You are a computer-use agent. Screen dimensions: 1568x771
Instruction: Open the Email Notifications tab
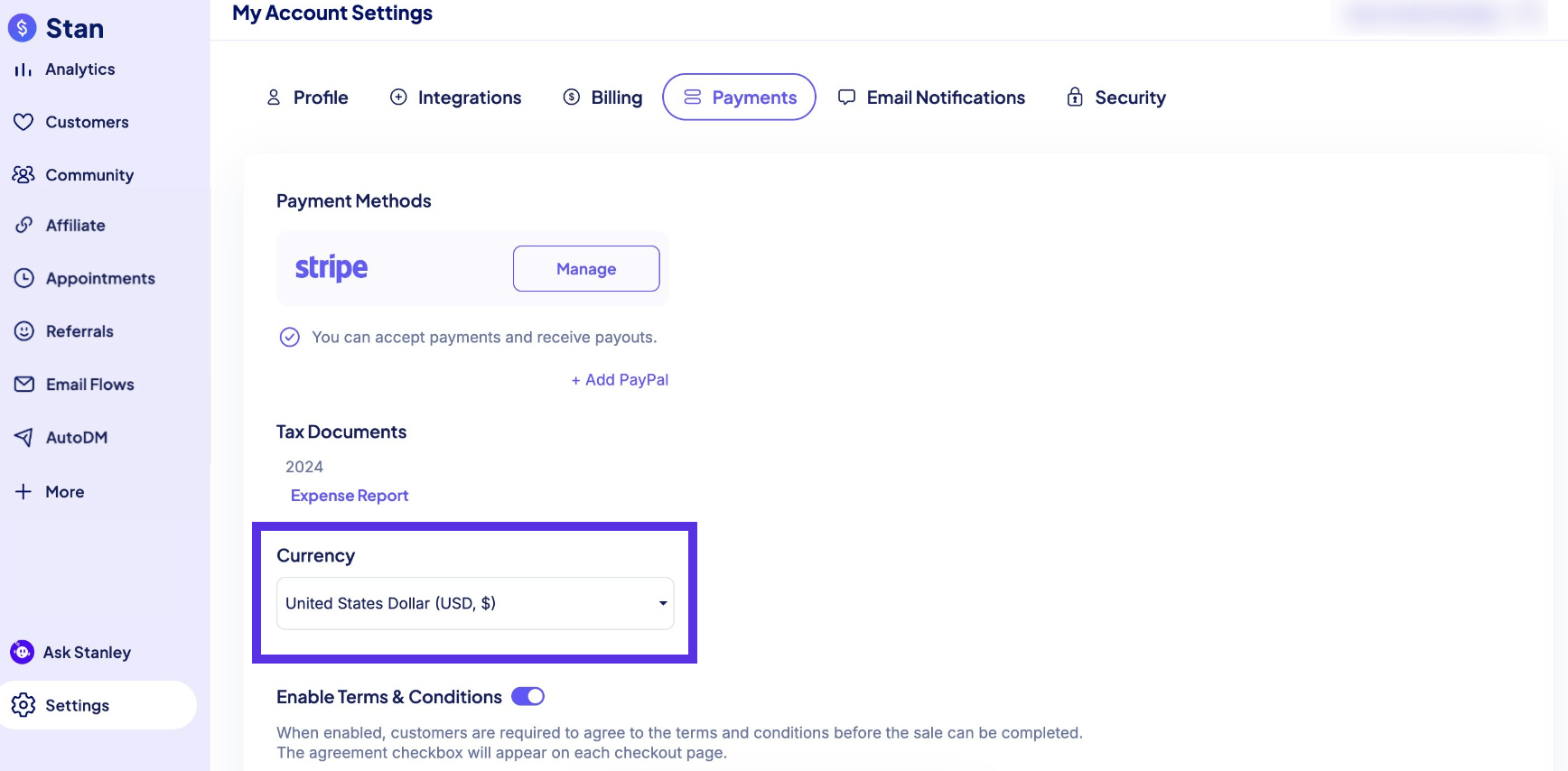pos(931,98)
